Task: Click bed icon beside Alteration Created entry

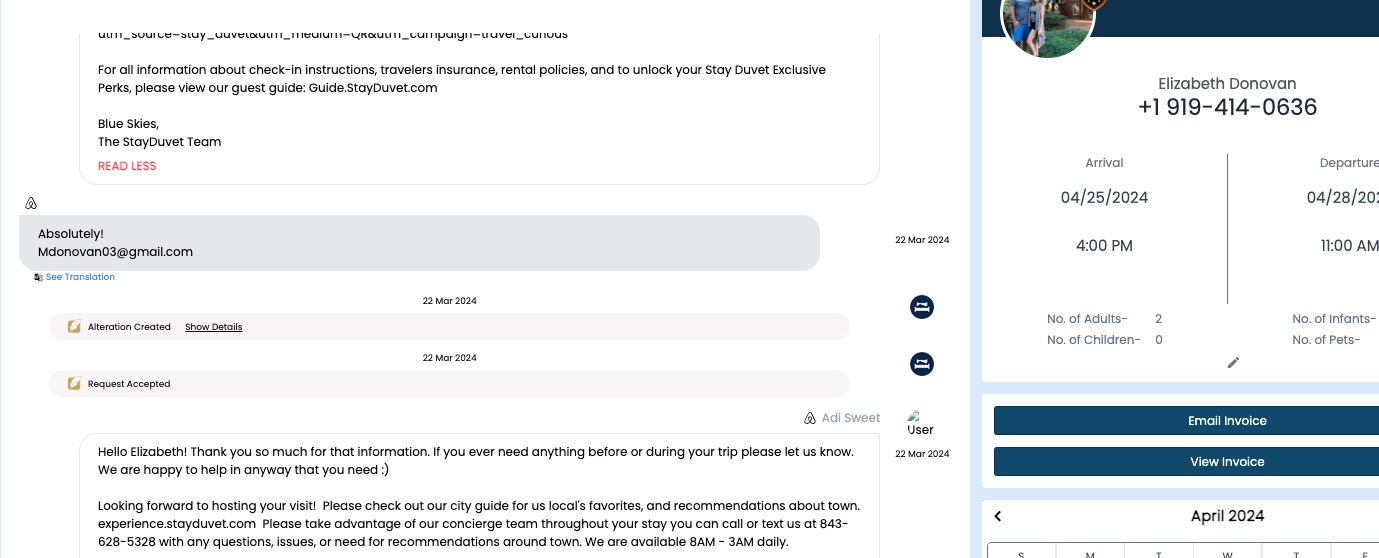Action: [922, 307]
